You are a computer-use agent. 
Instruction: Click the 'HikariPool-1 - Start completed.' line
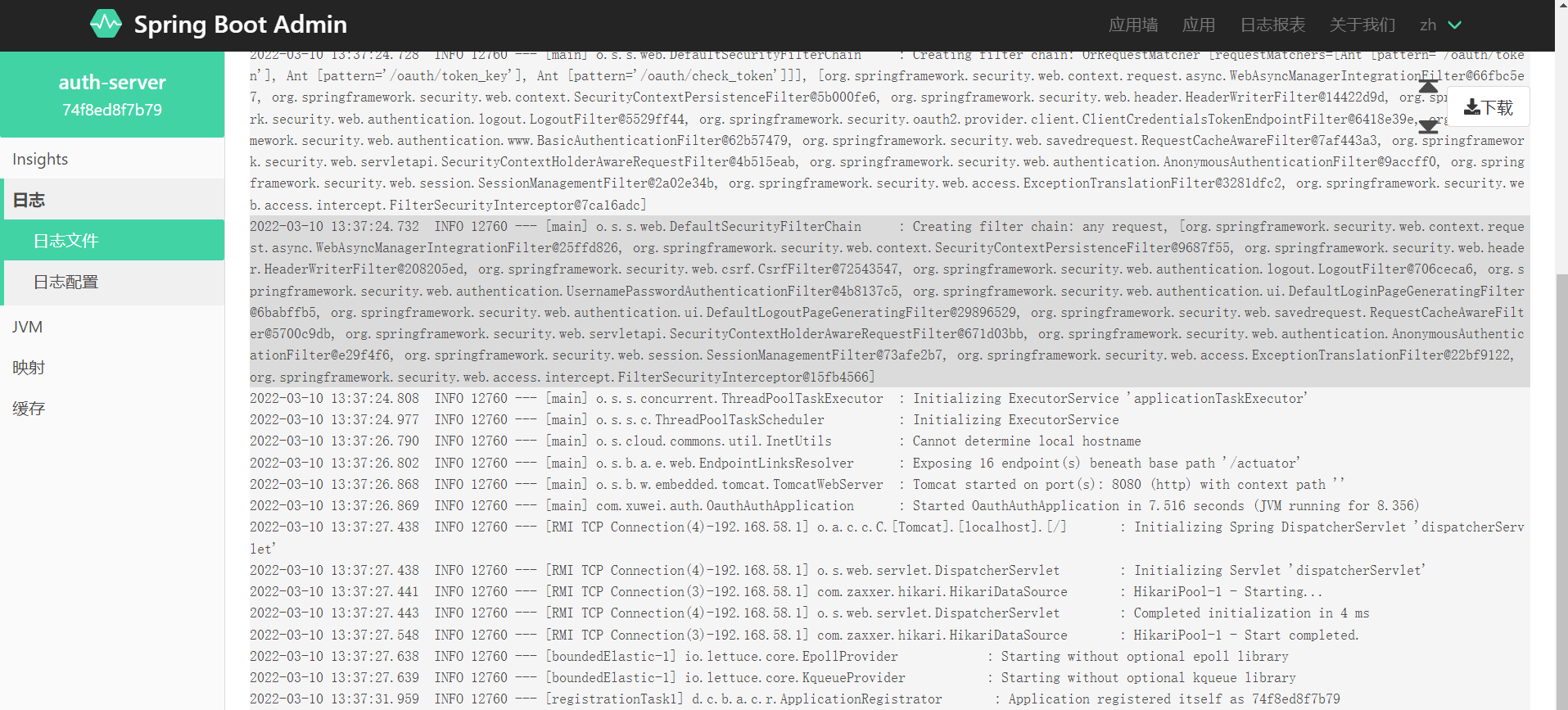coord(889,635)
